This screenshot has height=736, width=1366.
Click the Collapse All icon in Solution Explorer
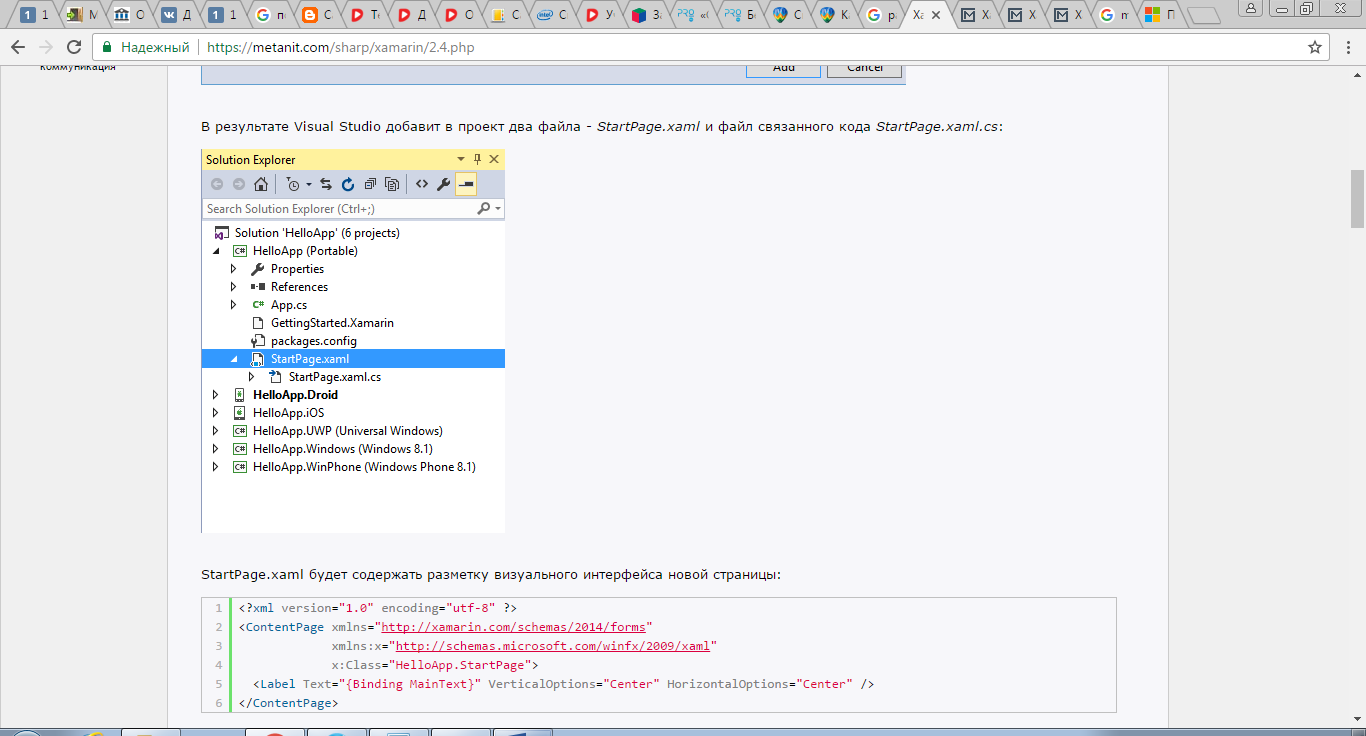pyautogui.click(x=370, y=184)
